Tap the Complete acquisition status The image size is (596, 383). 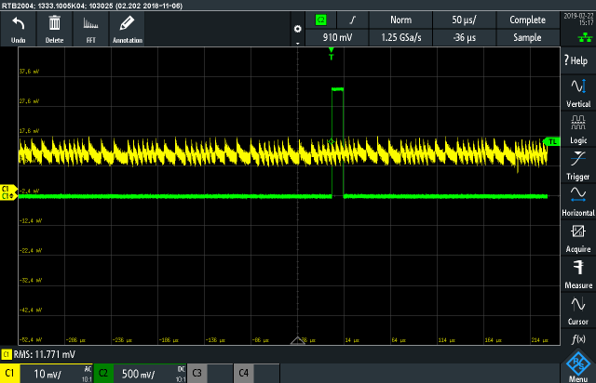tap(528, 20)
